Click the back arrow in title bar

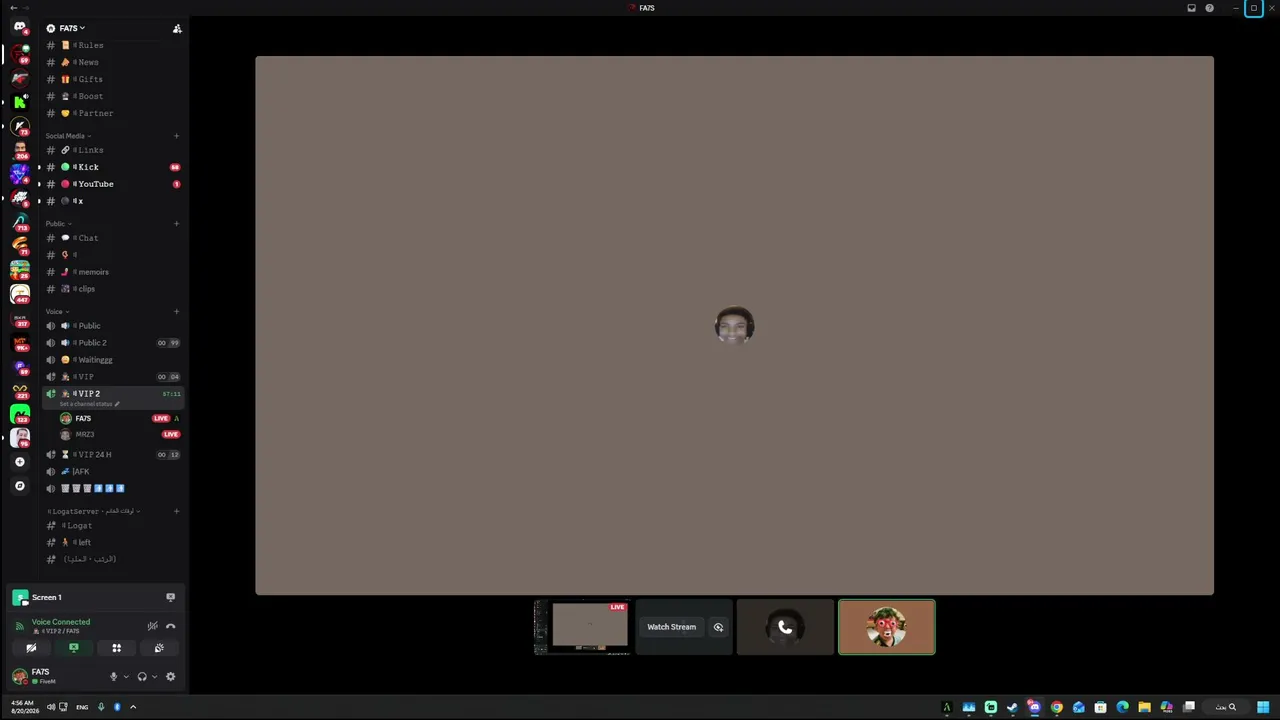(13, 8)
